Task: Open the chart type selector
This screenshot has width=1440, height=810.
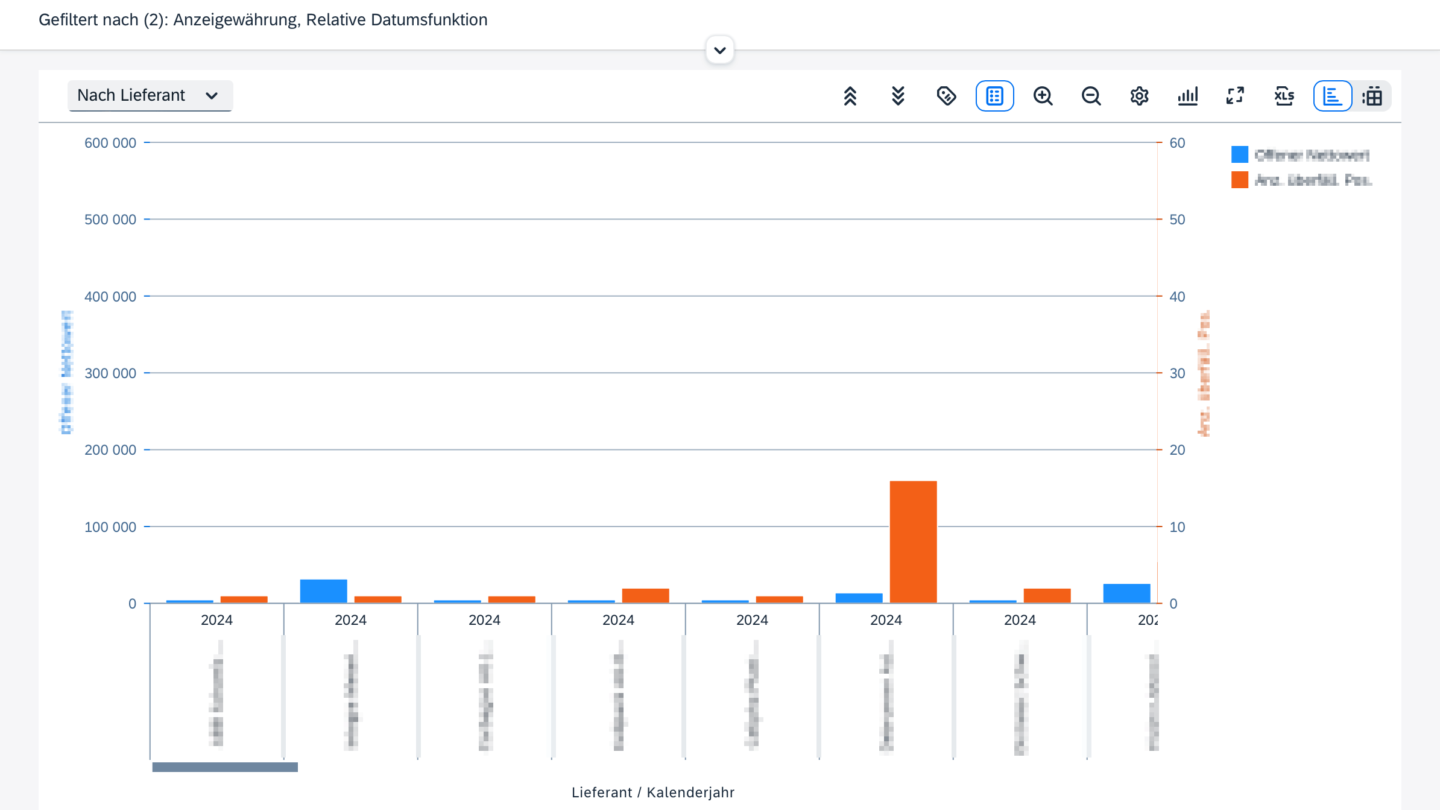Action: pos(1187,96)
